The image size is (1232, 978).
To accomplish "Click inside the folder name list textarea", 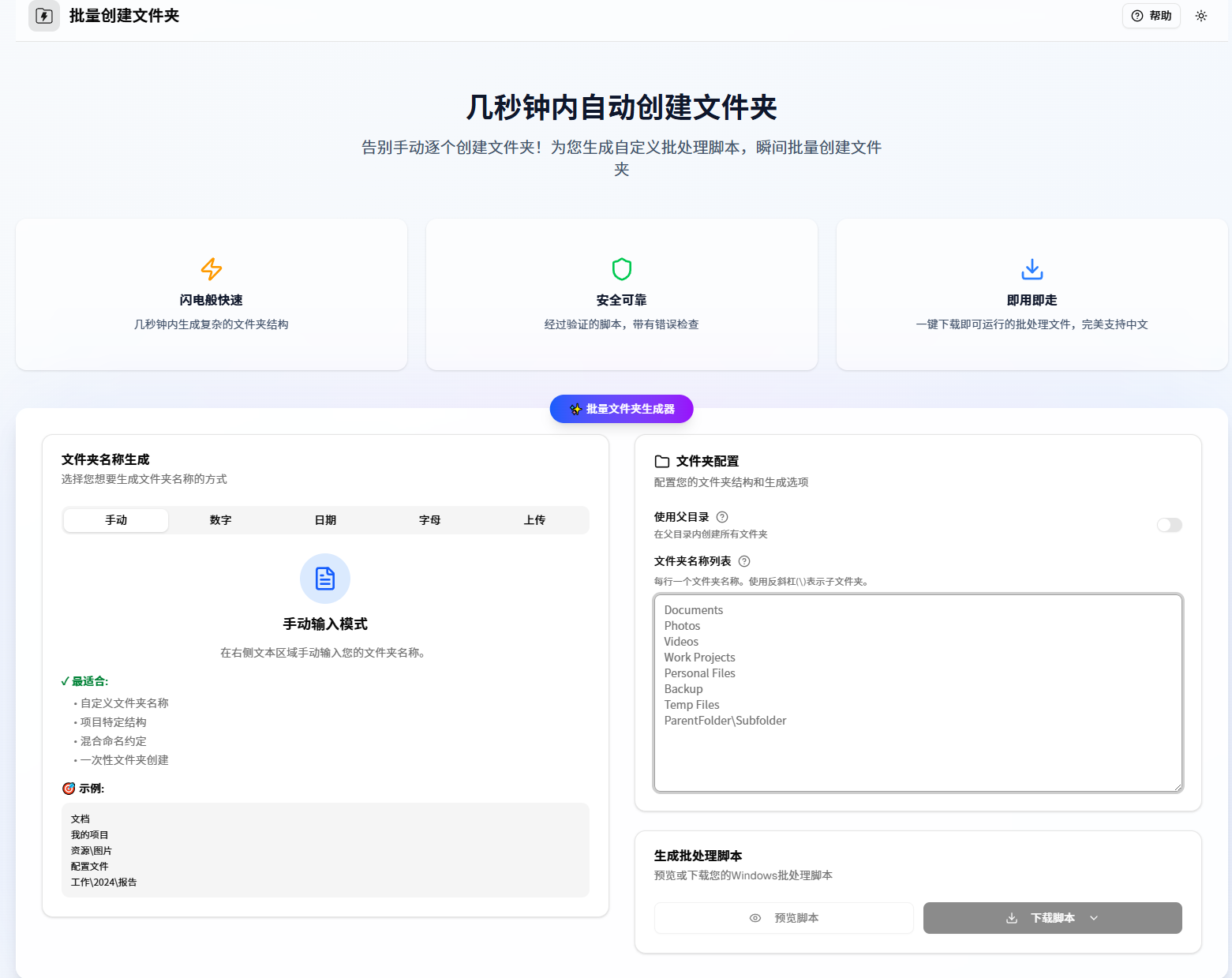I will point(917,695).
